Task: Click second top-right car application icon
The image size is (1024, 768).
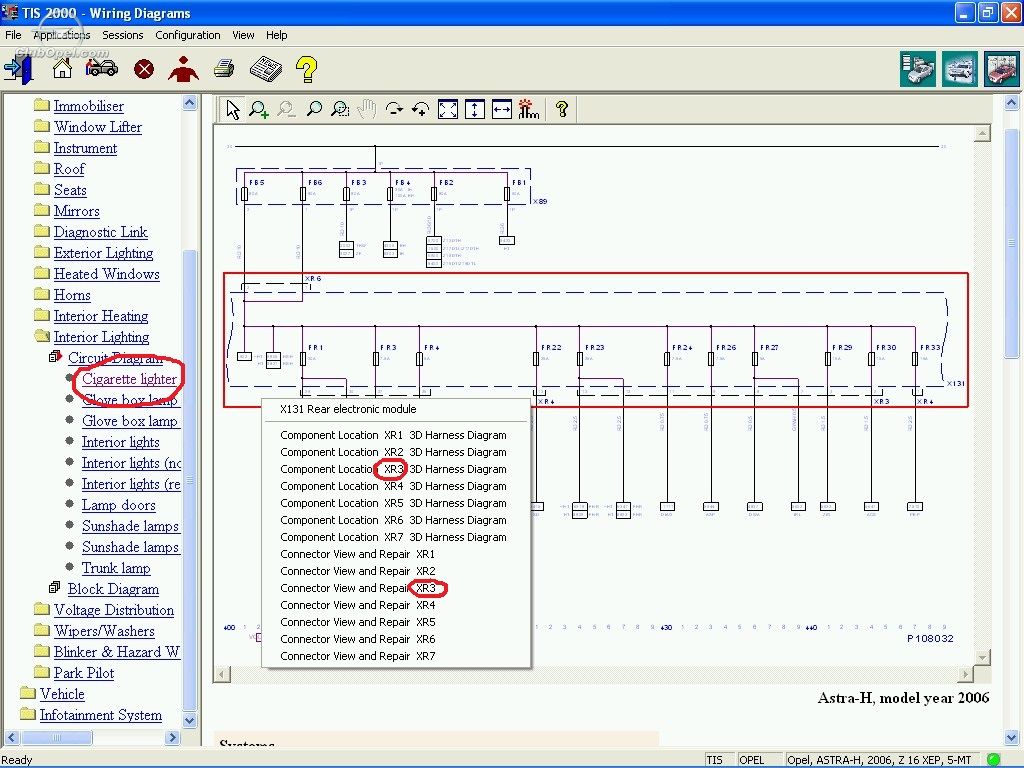Action: (960, 69)
